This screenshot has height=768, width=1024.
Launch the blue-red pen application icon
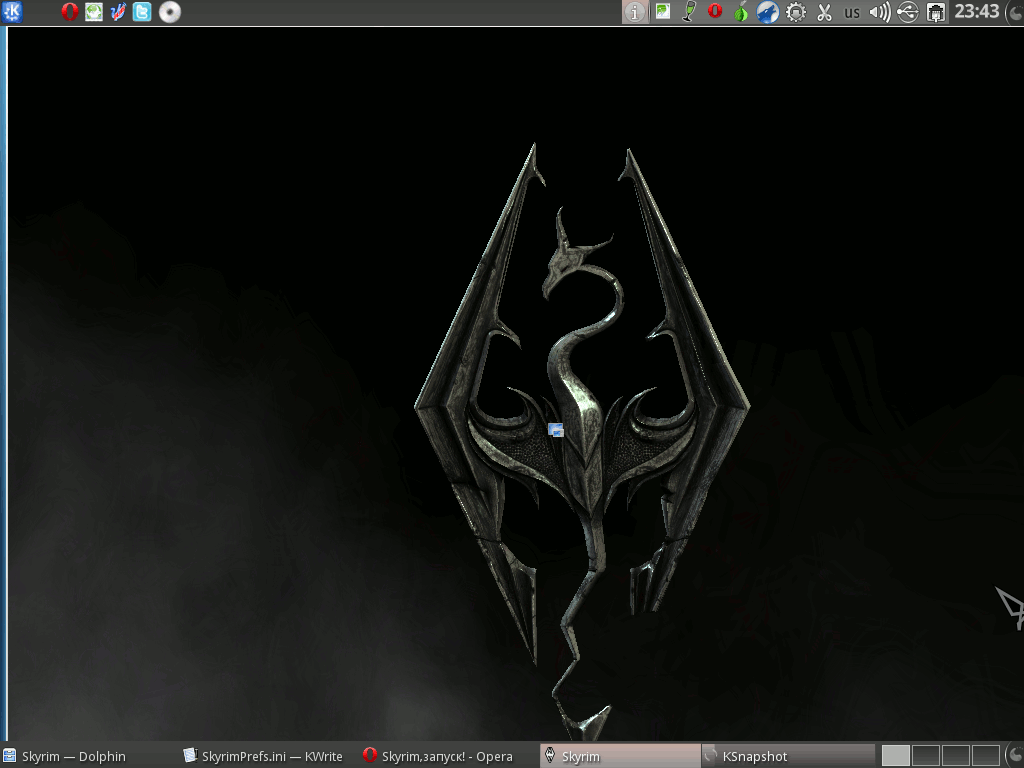click(118, 12)
